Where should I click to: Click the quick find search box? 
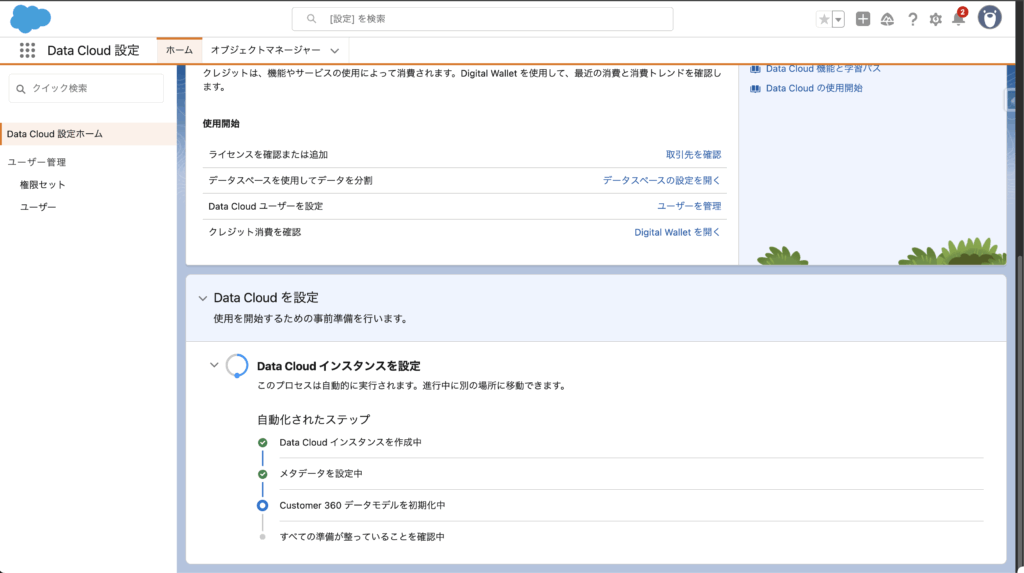86,88
